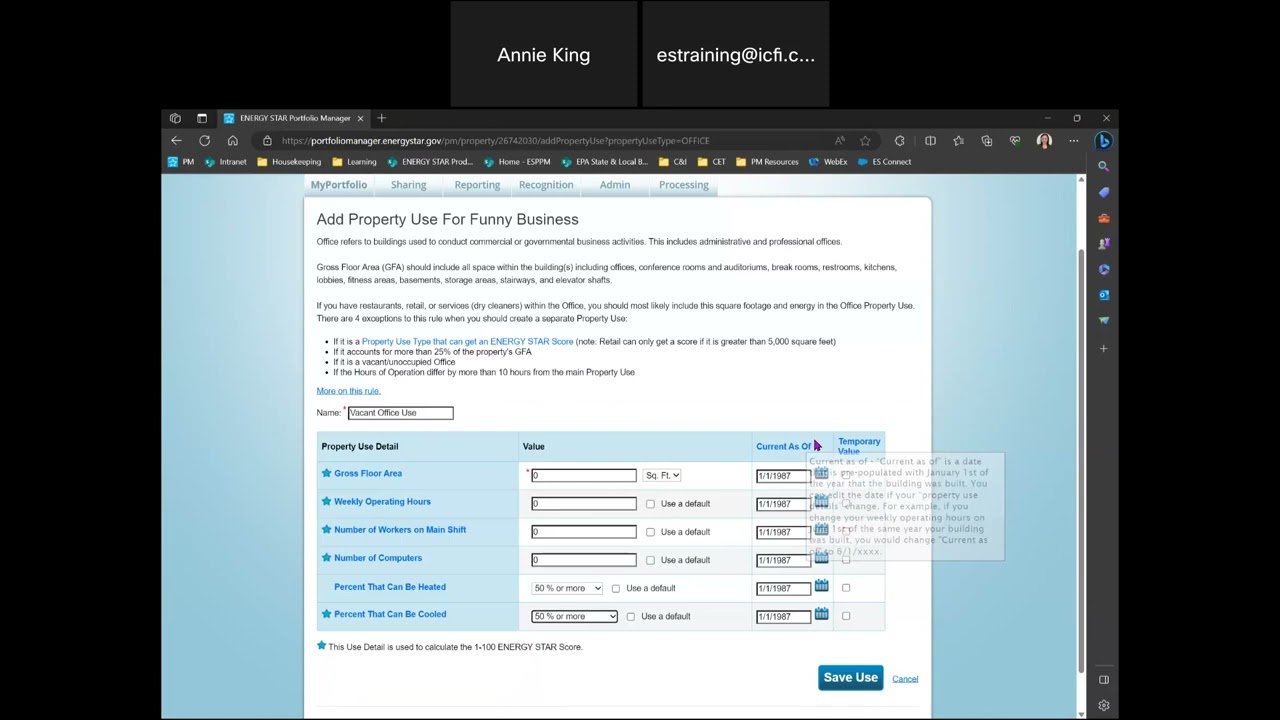Switch to the Recognition tab
Screen dimensions: 1280x720
pyautogui.click(x=546, y=185)
